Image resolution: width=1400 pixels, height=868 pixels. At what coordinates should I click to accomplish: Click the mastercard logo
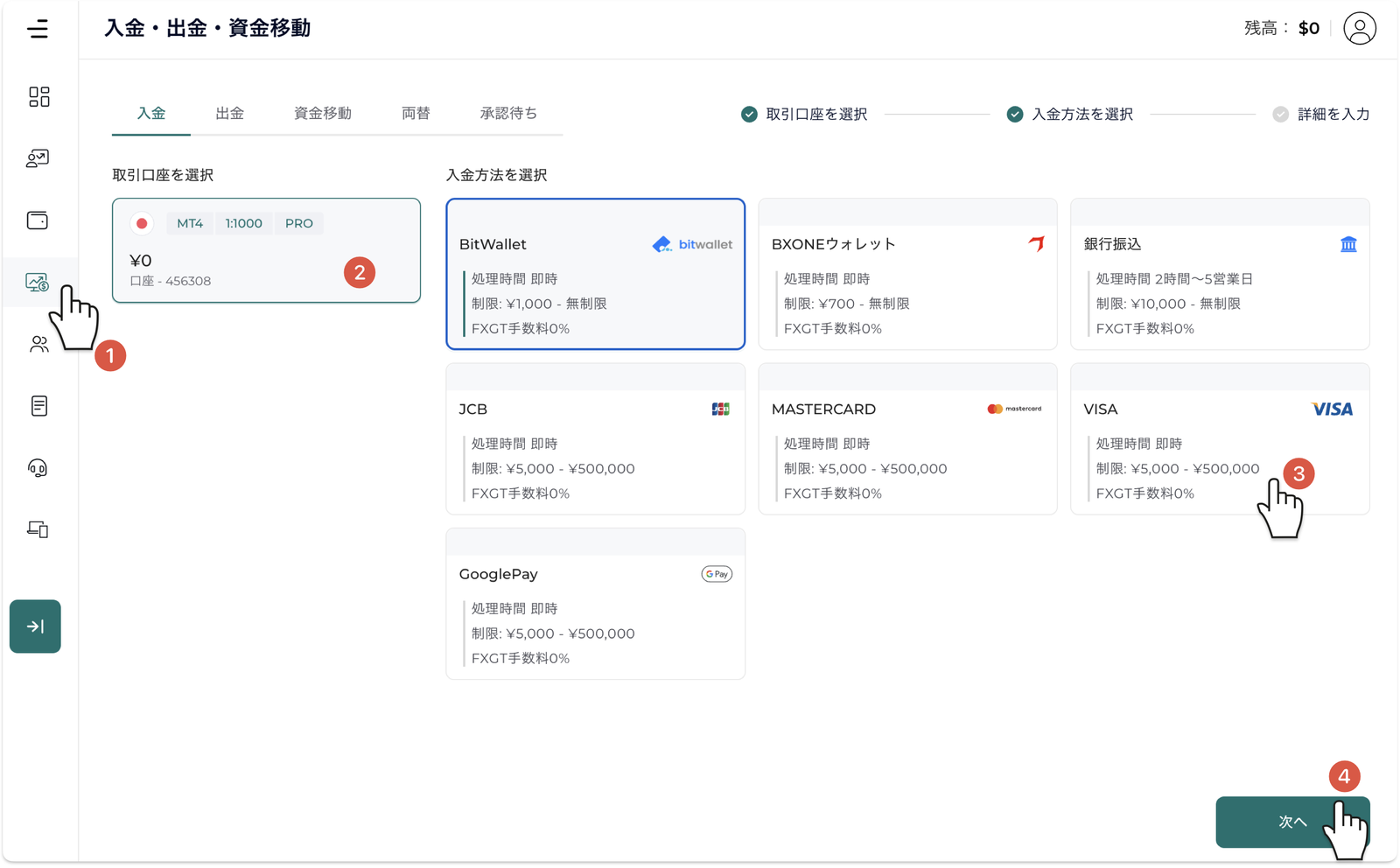tap(1014, 409)
